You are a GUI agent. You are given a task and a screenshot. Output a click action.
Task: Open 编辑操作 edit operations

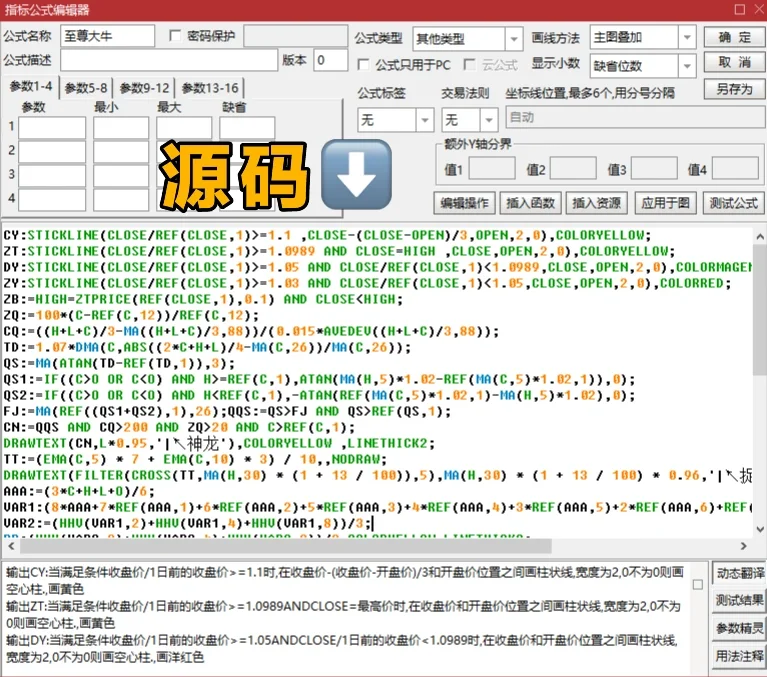click(x=464, y=203)
